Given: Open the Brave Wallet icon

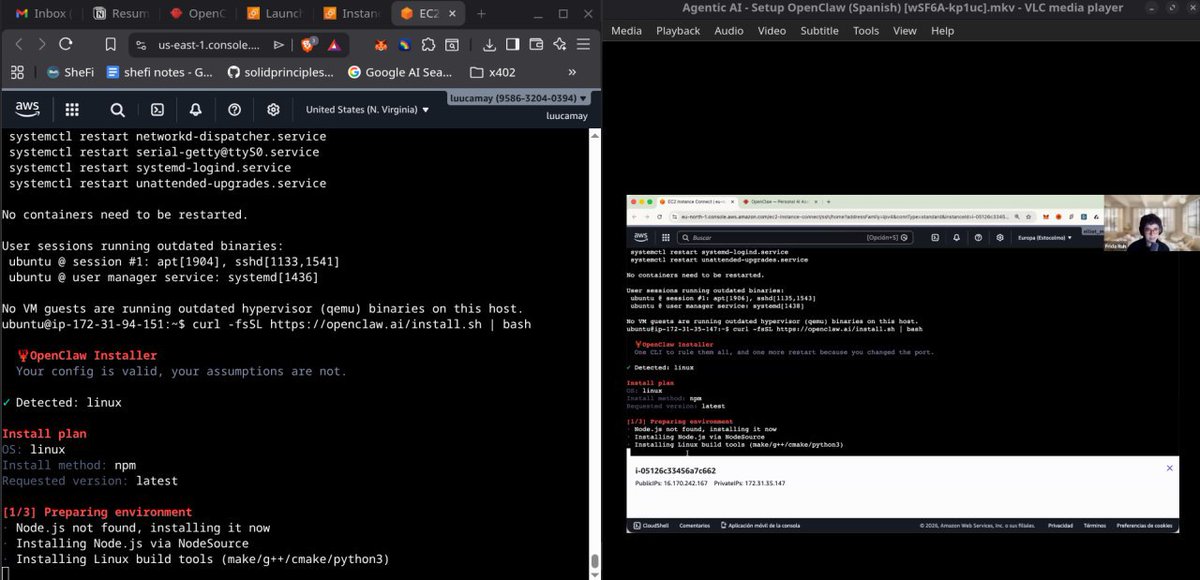Looking at the screenshot, I should [536, 45].
